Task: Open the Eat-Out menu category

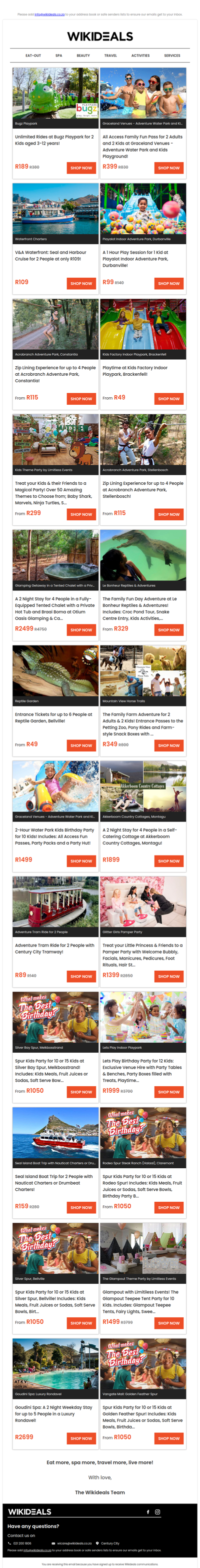Action: [33, 56]
